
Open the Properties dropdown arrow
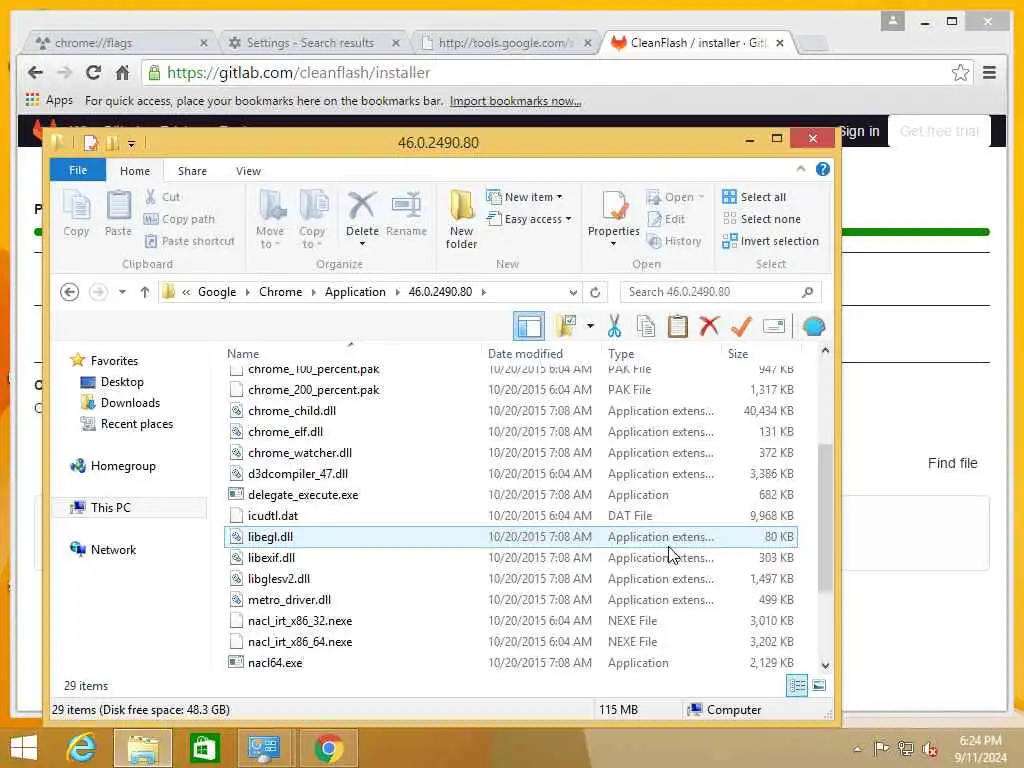click(613, 244)
